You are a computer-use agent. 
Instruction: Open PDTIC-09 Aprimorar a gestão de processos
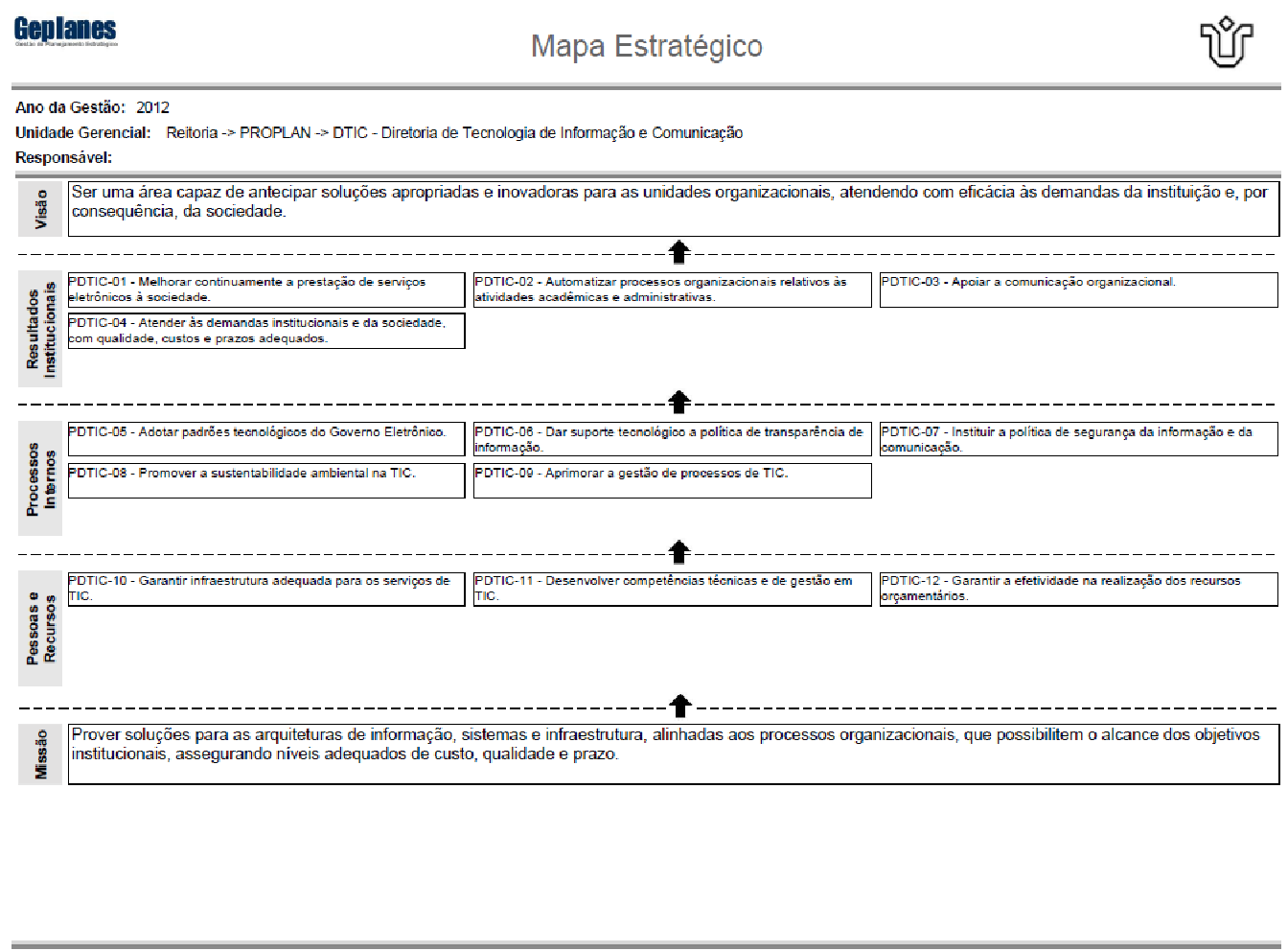click(x=672, y=480)
